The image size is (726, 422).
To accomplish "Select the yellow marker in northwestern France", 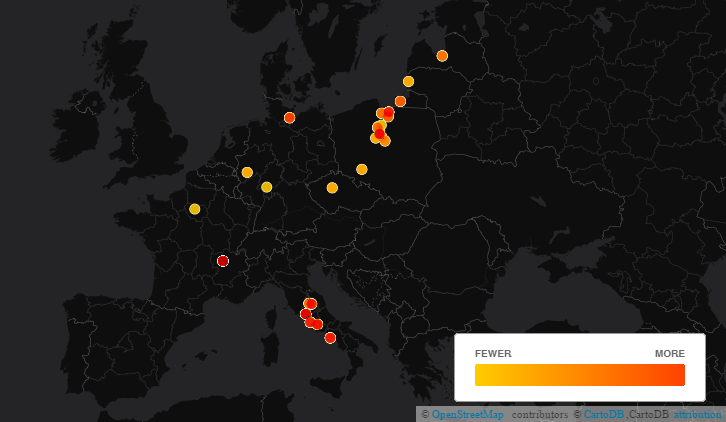I will click(194, 209).
